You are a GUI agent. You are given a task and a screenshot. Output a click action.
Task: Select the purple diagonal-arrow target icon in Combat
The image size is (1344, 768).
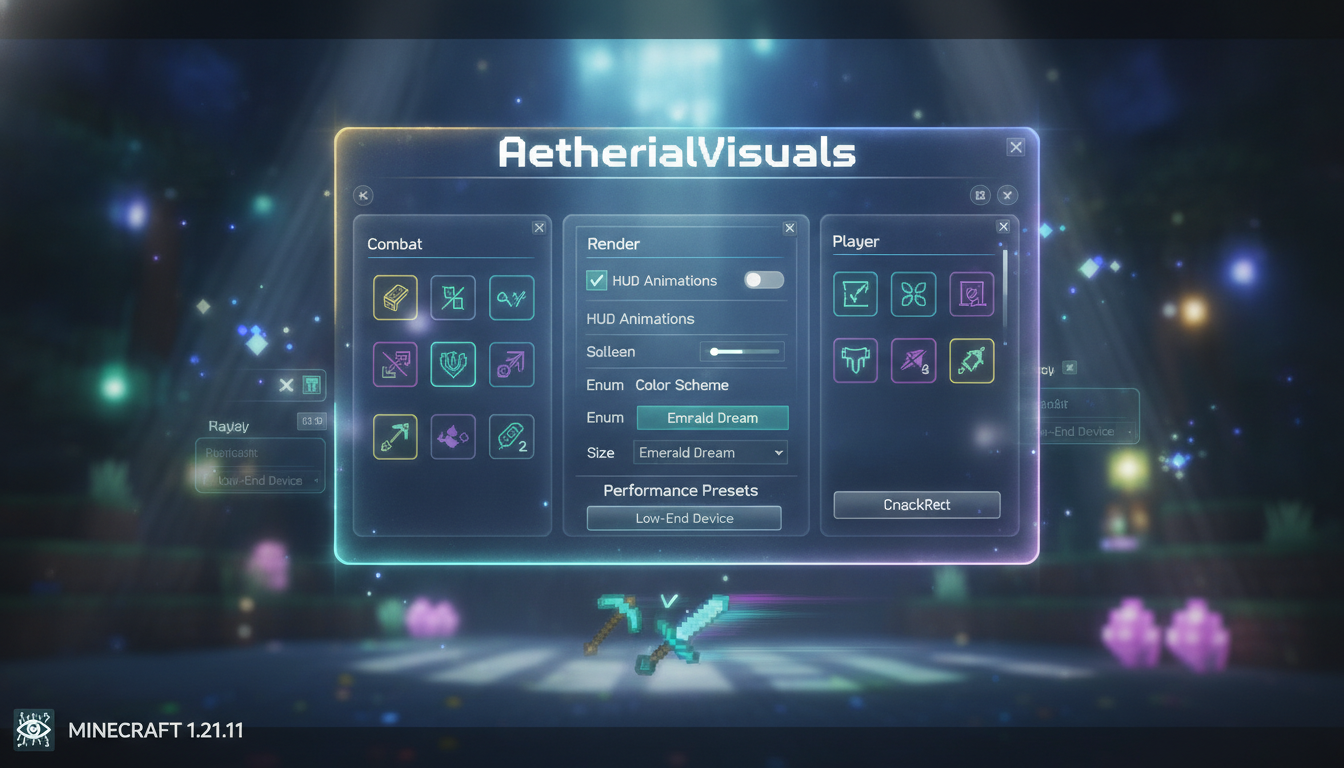coord(512,364)
